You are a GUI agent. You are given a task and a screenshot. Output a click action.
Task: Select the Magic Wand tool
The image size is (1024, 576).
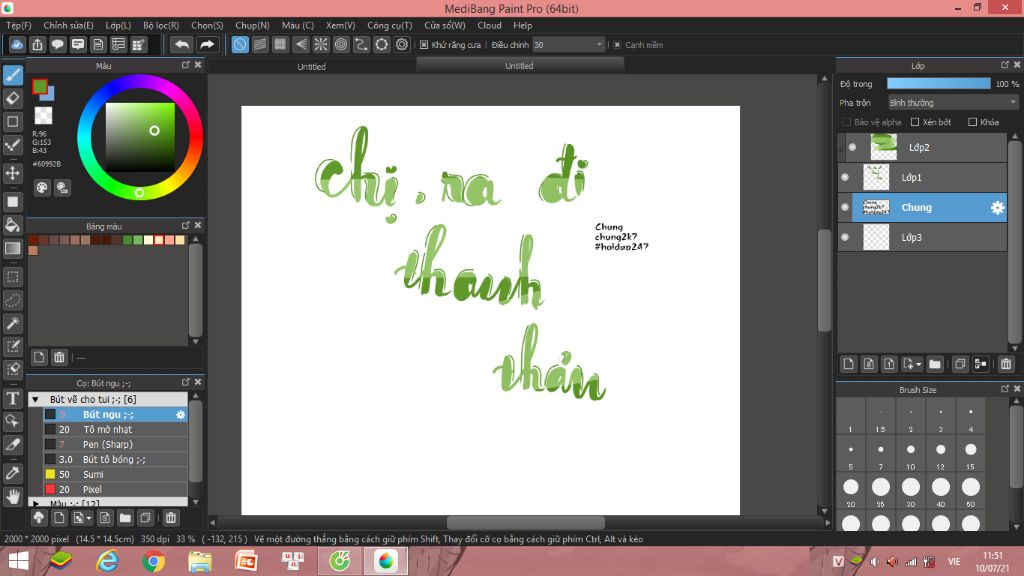click(12, 323)
